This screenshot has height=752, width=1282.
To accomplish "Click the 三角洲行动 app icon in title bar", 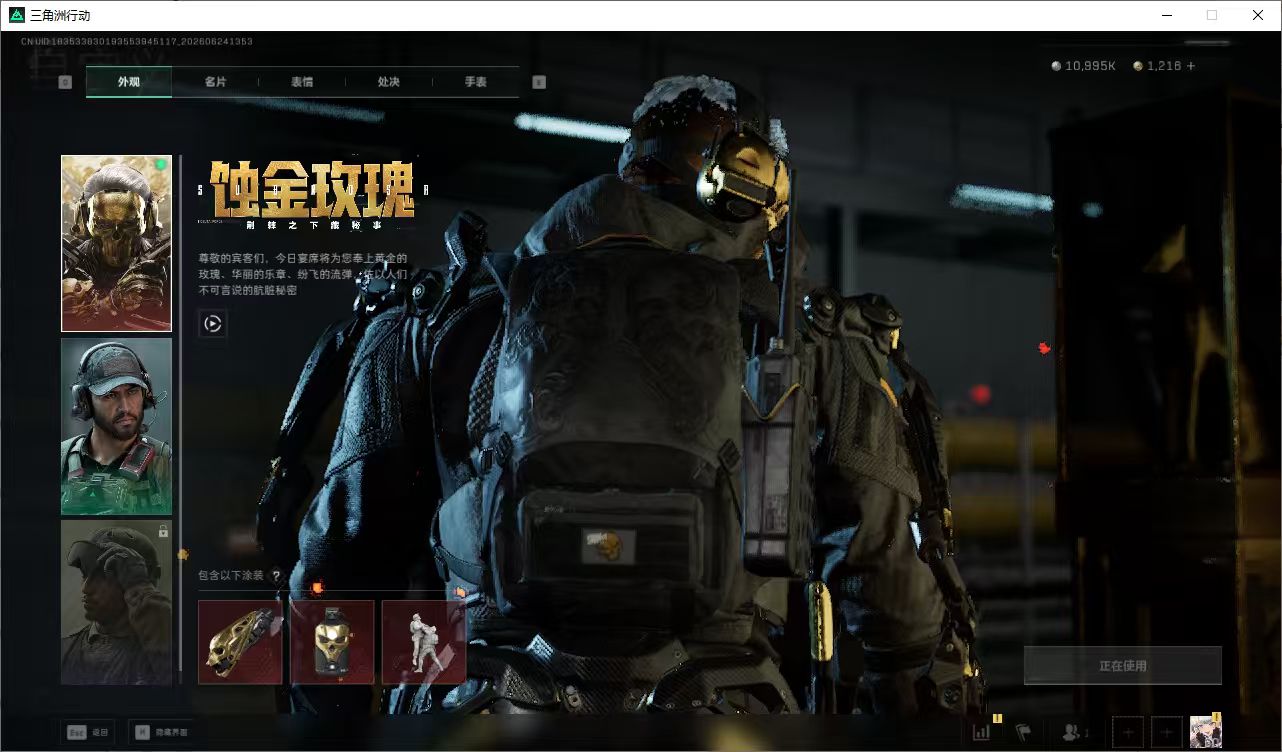I will [x=16, y=15].
